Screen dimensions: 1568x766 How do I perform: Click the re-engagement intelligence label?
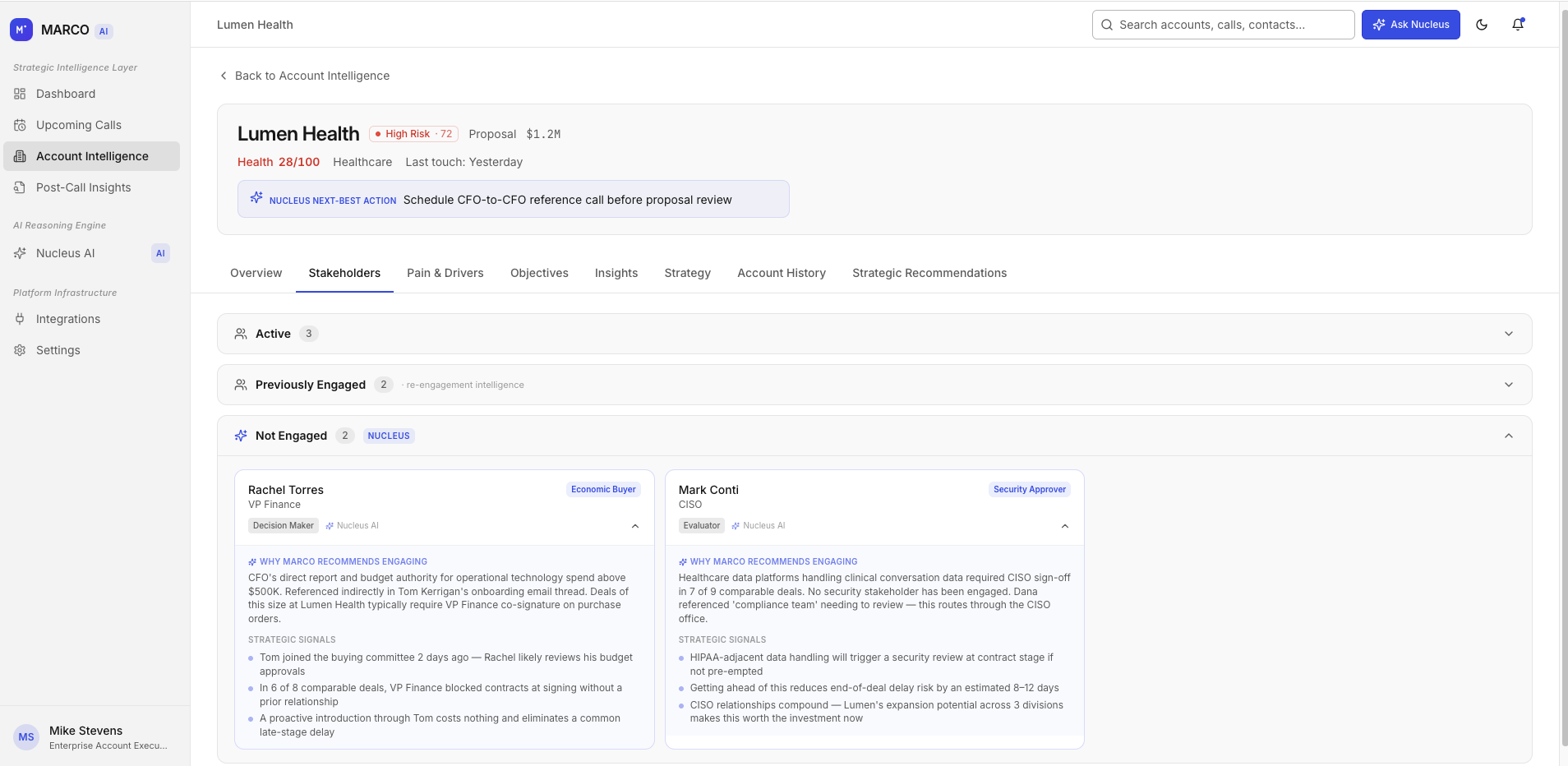464,385
